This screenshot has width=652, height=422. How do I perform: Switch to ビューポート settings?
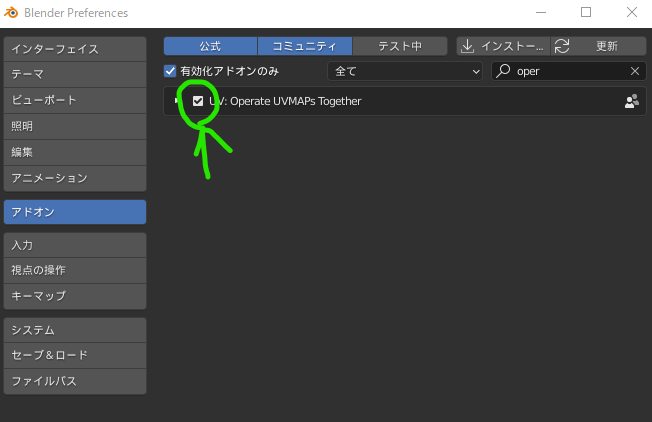[x=75, y=100]
